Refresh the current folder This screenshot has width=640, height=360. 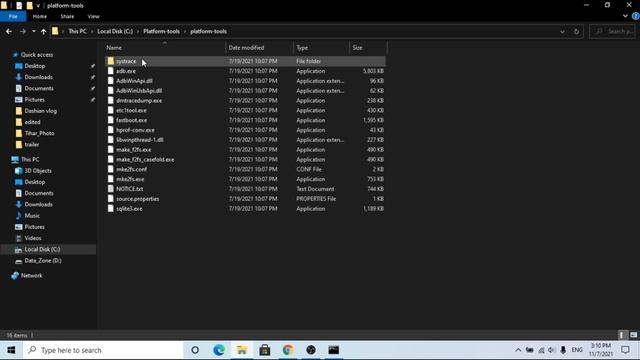[576, 31]
